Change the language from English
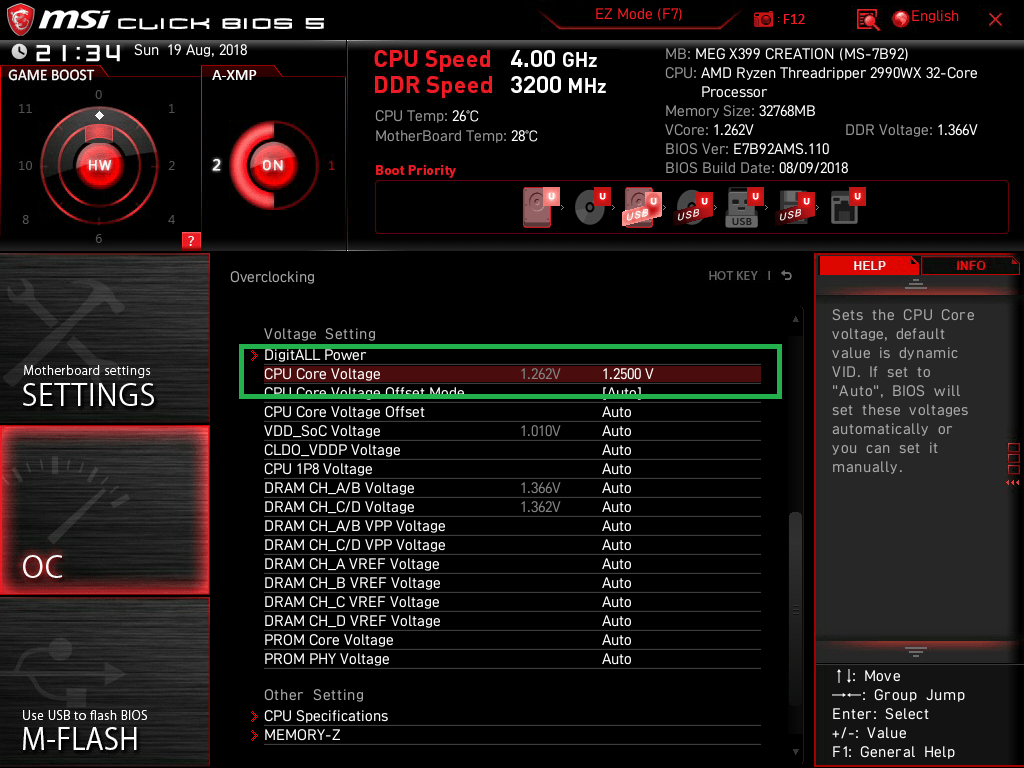 click(x=935, y=16)
